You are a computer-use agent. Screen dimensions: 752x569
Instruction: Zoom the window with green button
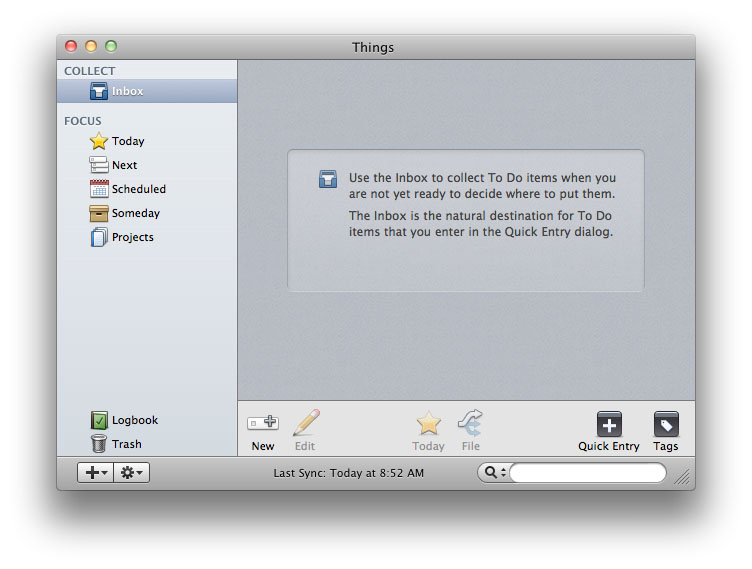coord(111,46)
